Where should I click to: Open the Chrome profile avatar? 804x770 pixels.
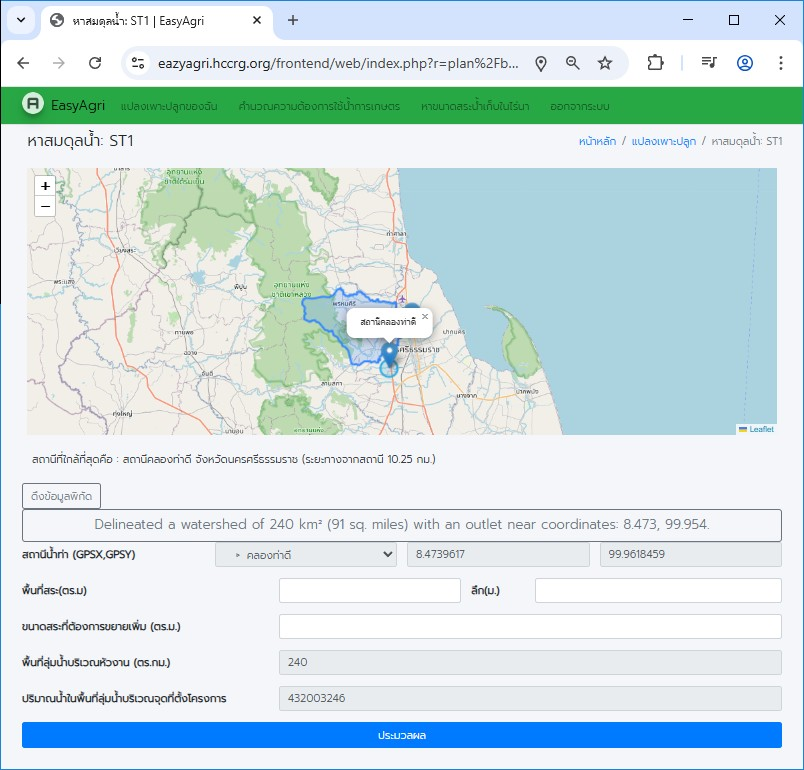point(745,63)
